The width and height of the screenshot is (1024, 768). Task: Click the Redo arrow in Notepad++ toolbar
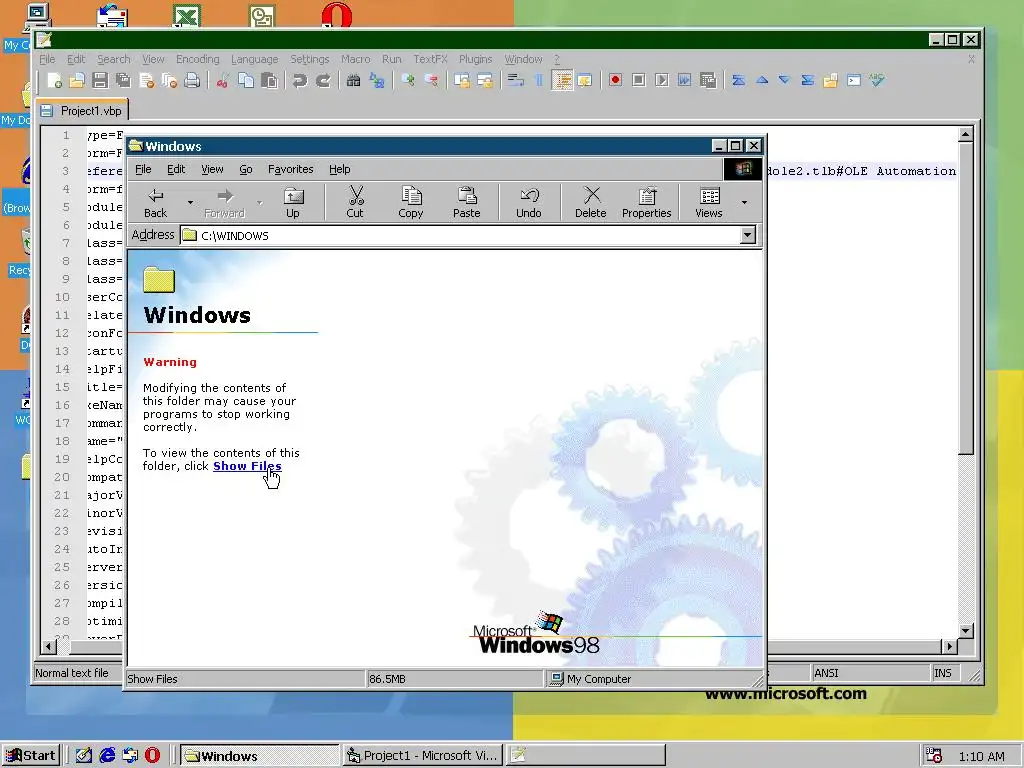[x=323, y=81]
